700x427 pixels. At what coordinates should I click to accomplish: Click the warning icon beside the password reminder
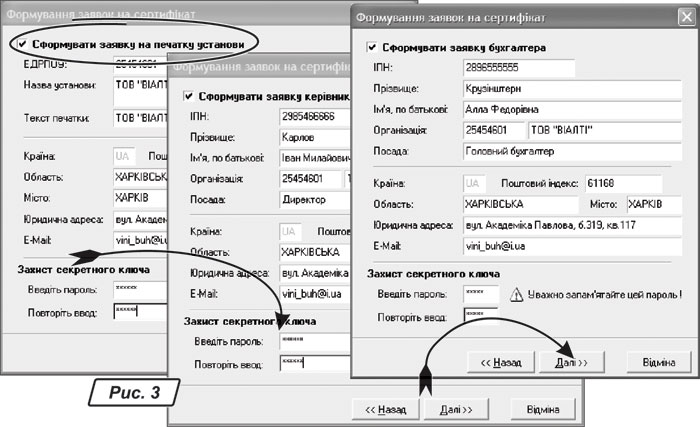tap(517, 294)
